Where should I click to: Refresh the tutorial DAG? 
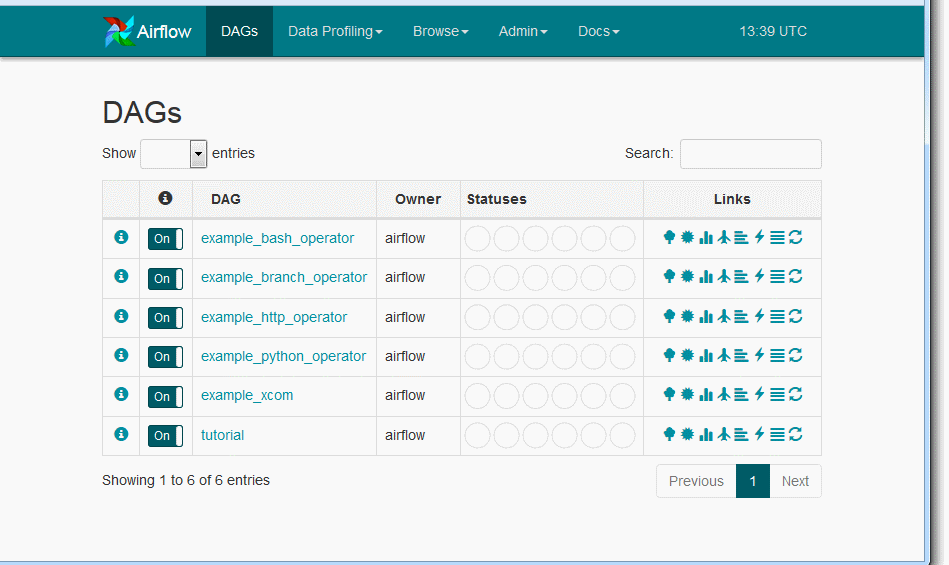pyautogui.click(x=795, y=434)
